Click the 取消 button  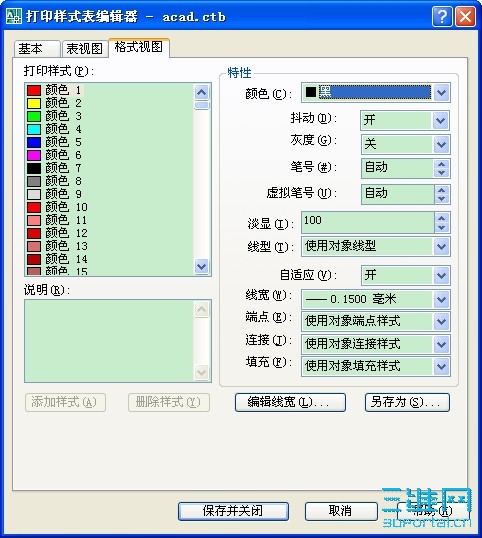[341, 511]
